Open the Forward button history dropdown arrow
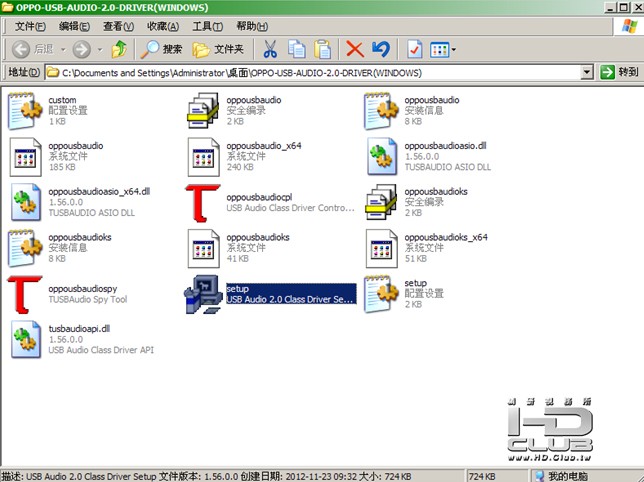644x482 pixels. pos(100,50)
